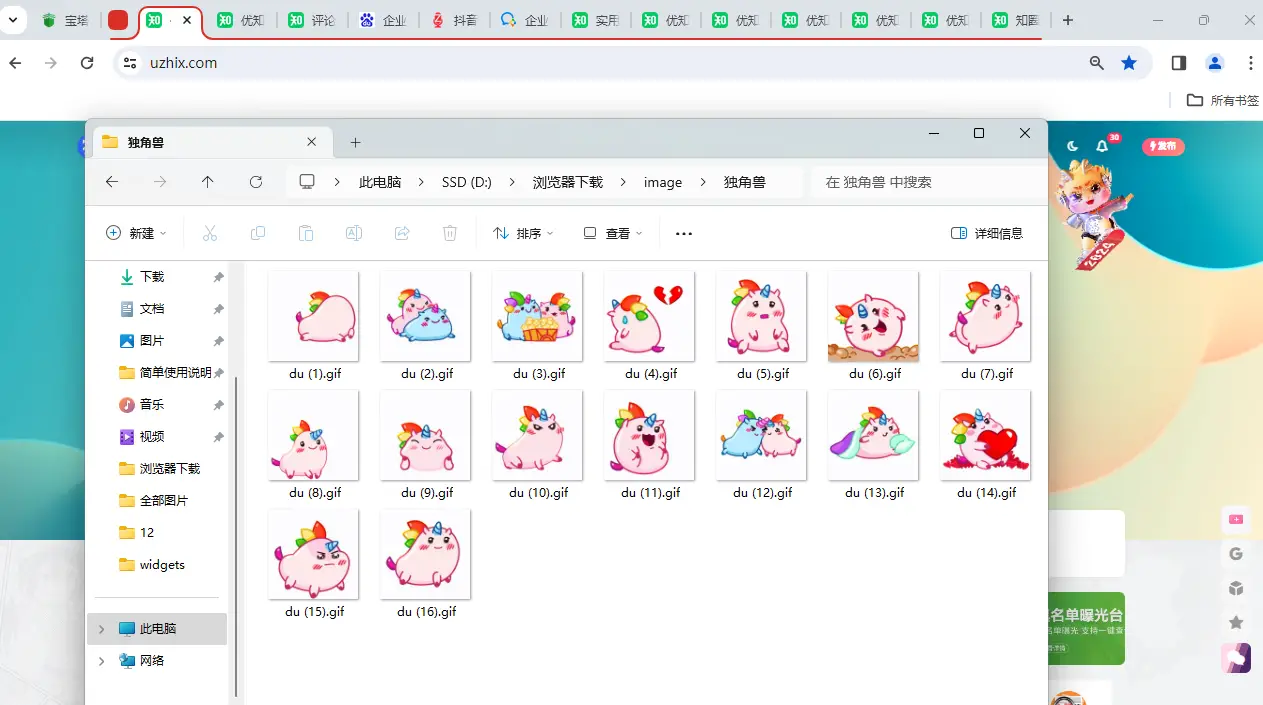Click the Delete trash icon
This screenshot has height=705, width=1263.
[450, 232]
